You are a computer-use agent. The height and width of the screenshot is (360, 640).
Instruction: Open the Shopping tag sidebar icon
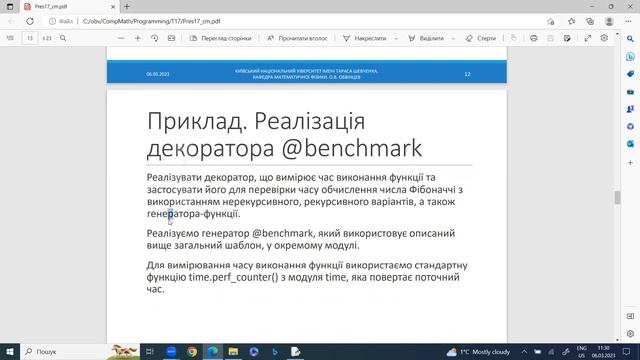coord(630,74)
